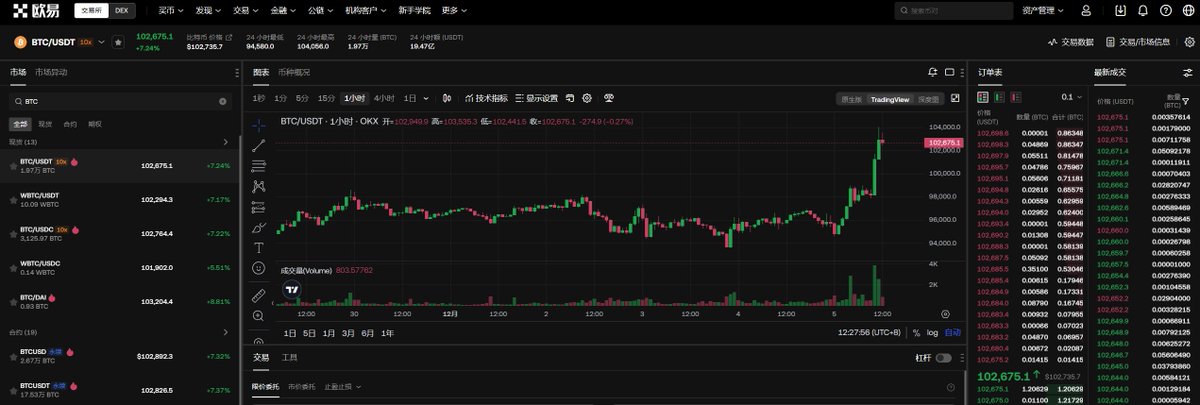Add BTC/USDT to favorites with star icon

118,43
